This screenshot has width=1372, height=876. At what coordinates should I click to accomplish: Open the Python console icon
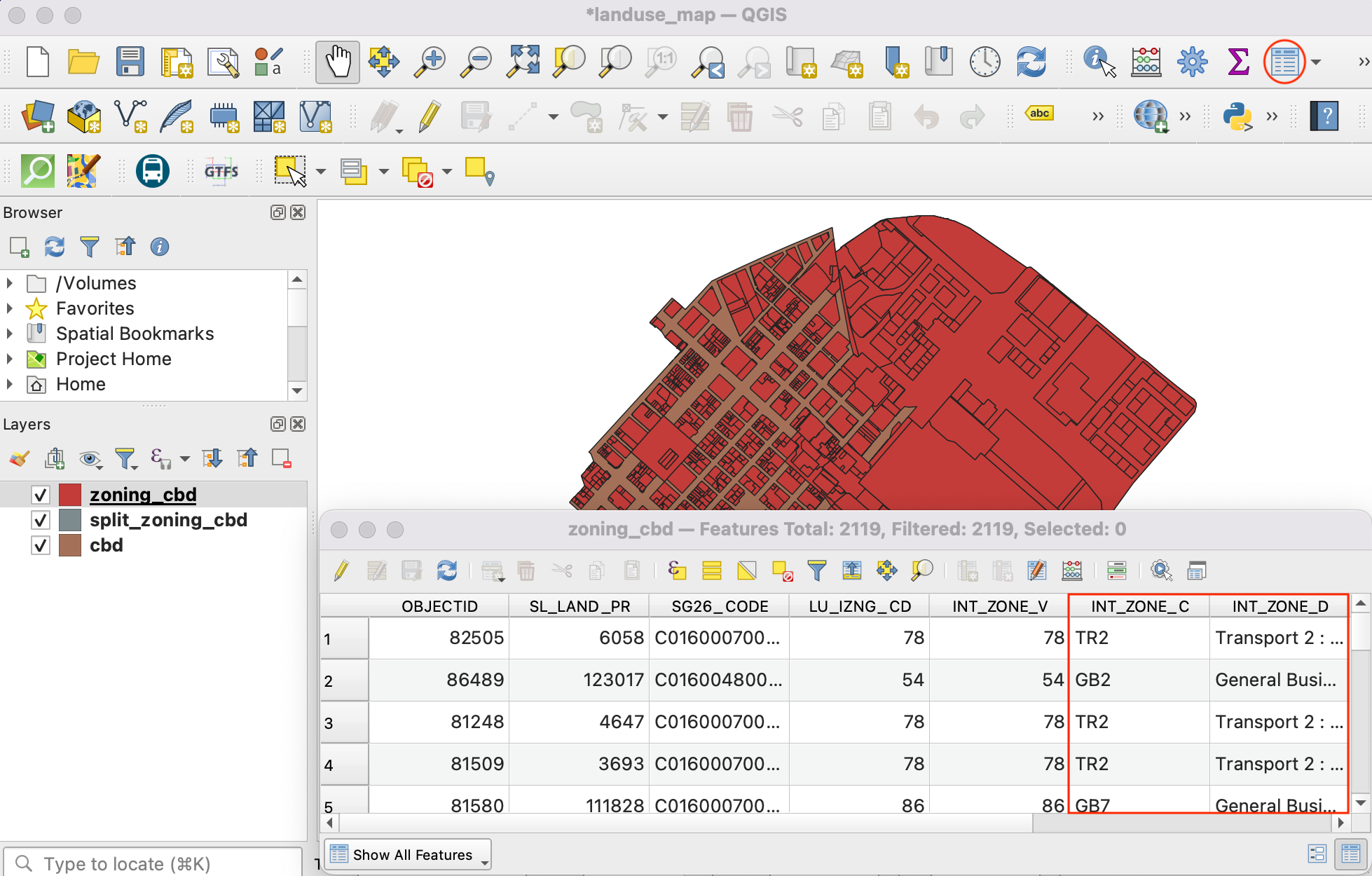[1237, 116]
